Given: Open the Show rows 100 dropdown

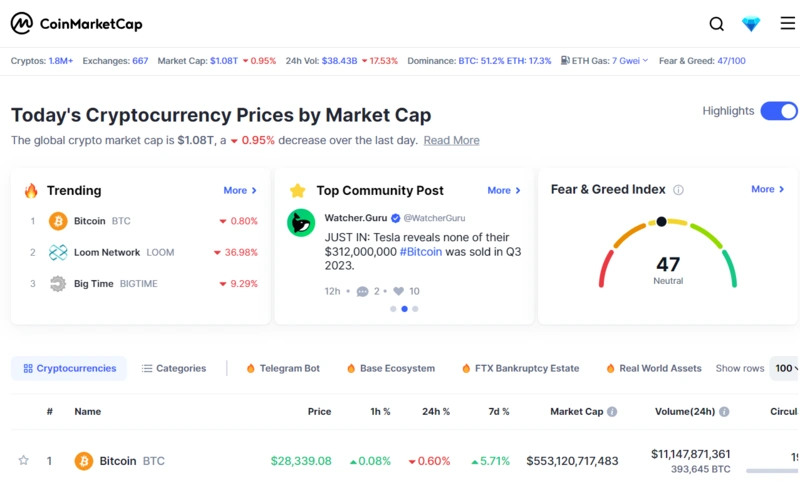Looking at the screenshot, I should click(x=785, y=368).
